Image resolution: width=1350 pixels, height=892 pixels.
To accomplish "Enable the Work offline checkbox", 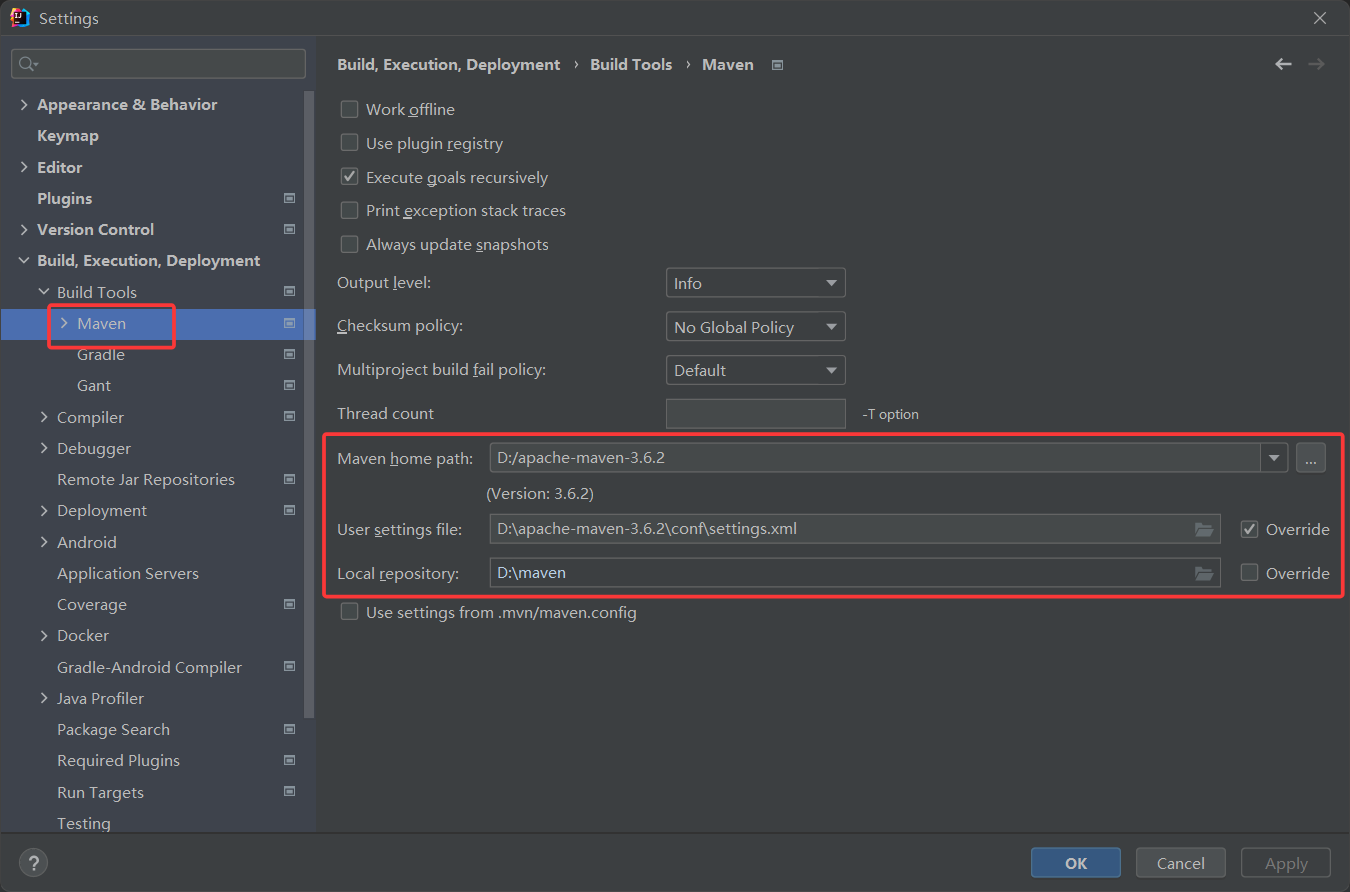I will tap(349, 109).
